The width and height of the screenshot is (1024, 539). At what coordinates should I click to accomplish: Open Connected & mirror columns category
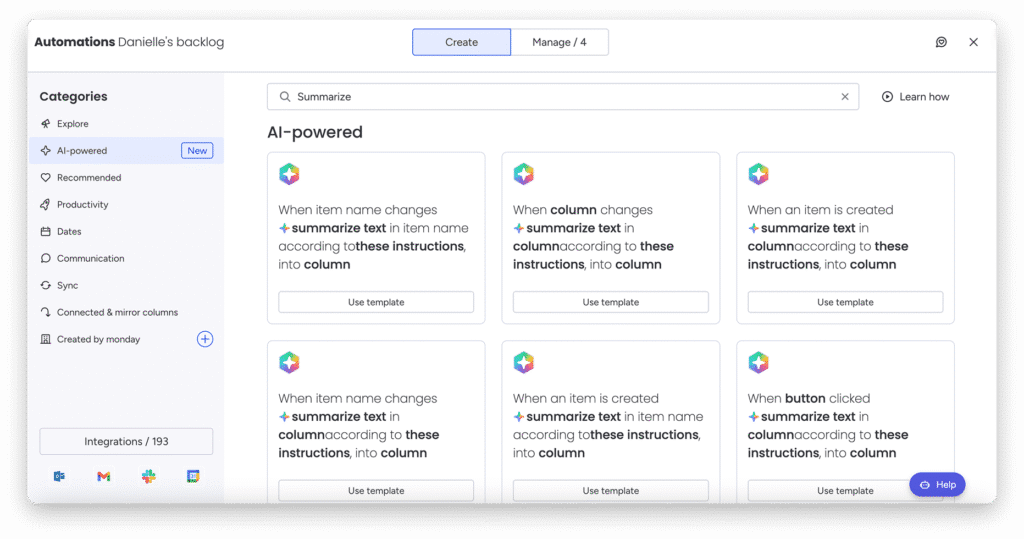click(126, 312)
